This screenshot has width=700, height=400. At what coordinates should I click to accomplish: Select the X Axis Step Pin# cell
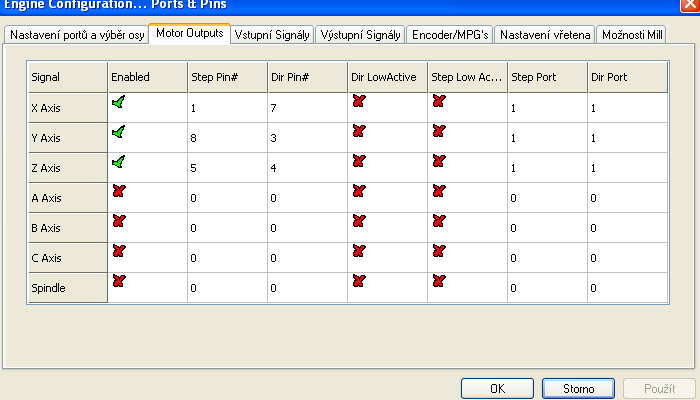tap(226, 108)
